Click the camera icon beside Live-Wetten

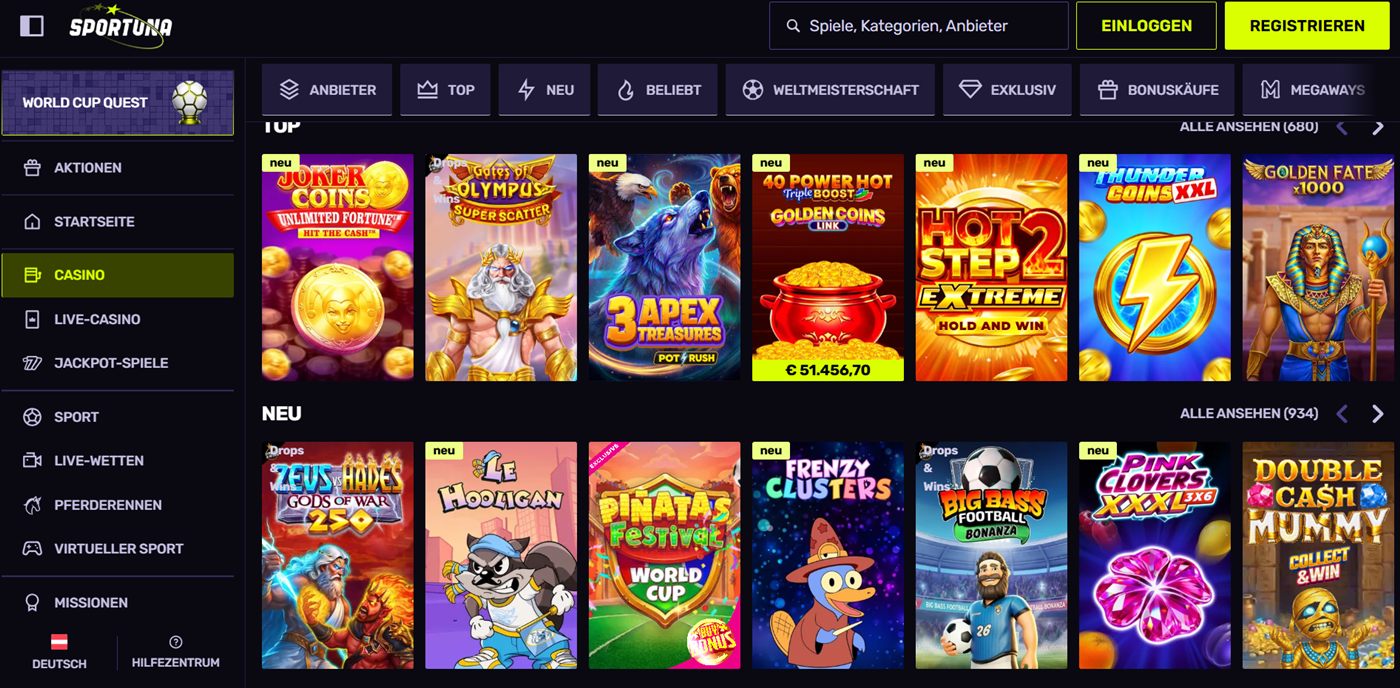(32, 461)
